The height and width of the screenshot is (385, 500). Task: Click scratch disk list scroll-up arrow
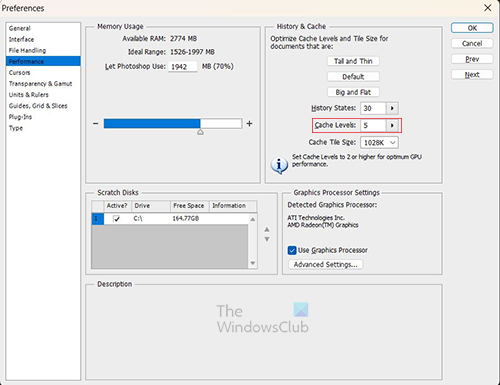click(x=253, y=219)
